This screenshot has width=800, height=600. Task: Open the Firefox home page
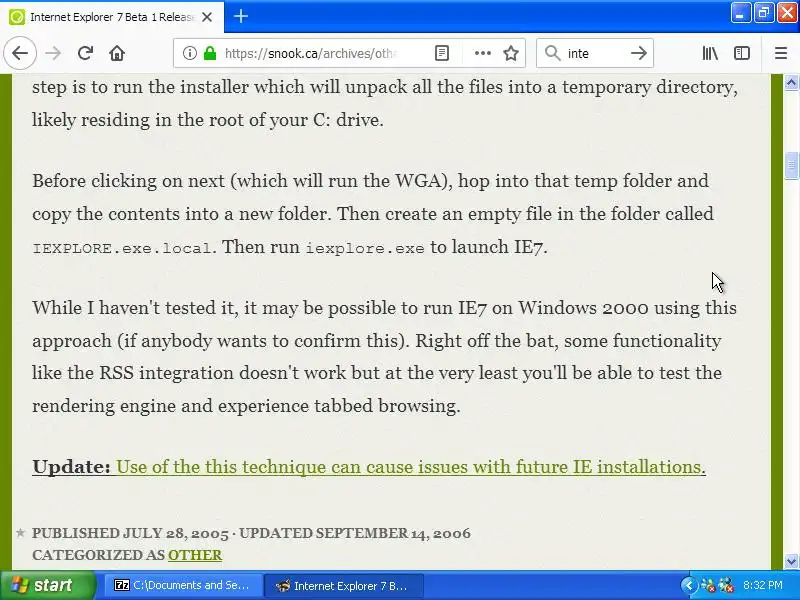click(x=117, y=53)
